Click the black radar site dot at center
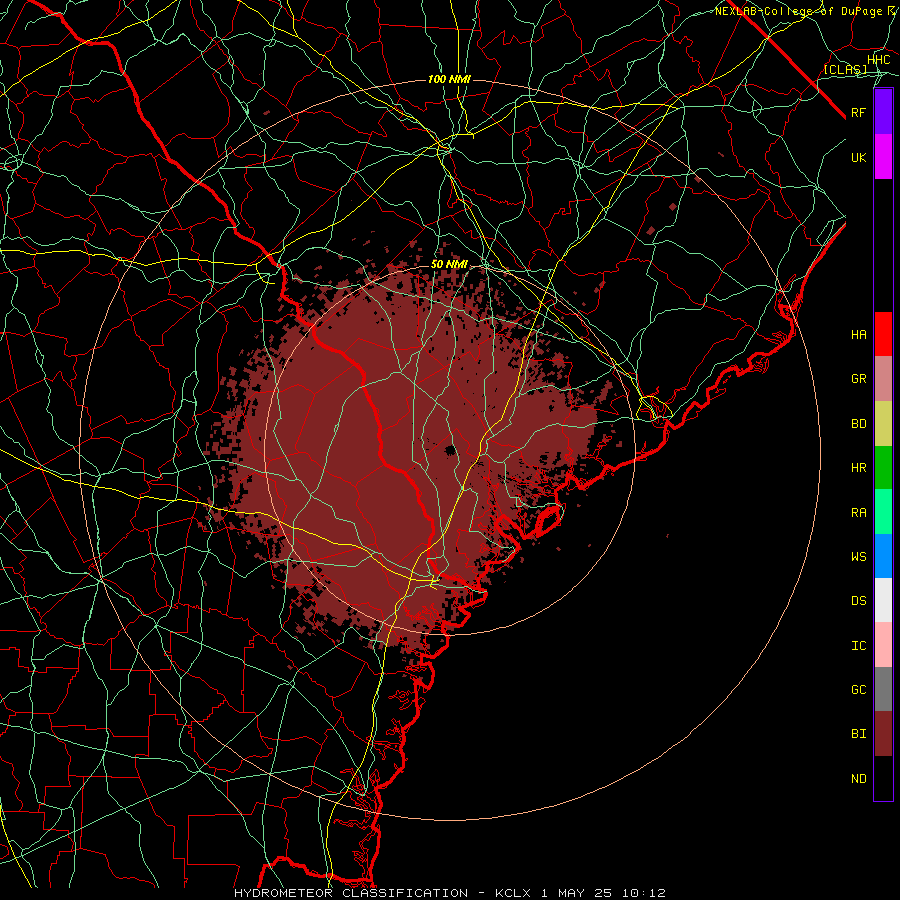This screenshot has height=900, width=900. coord(451,450)
